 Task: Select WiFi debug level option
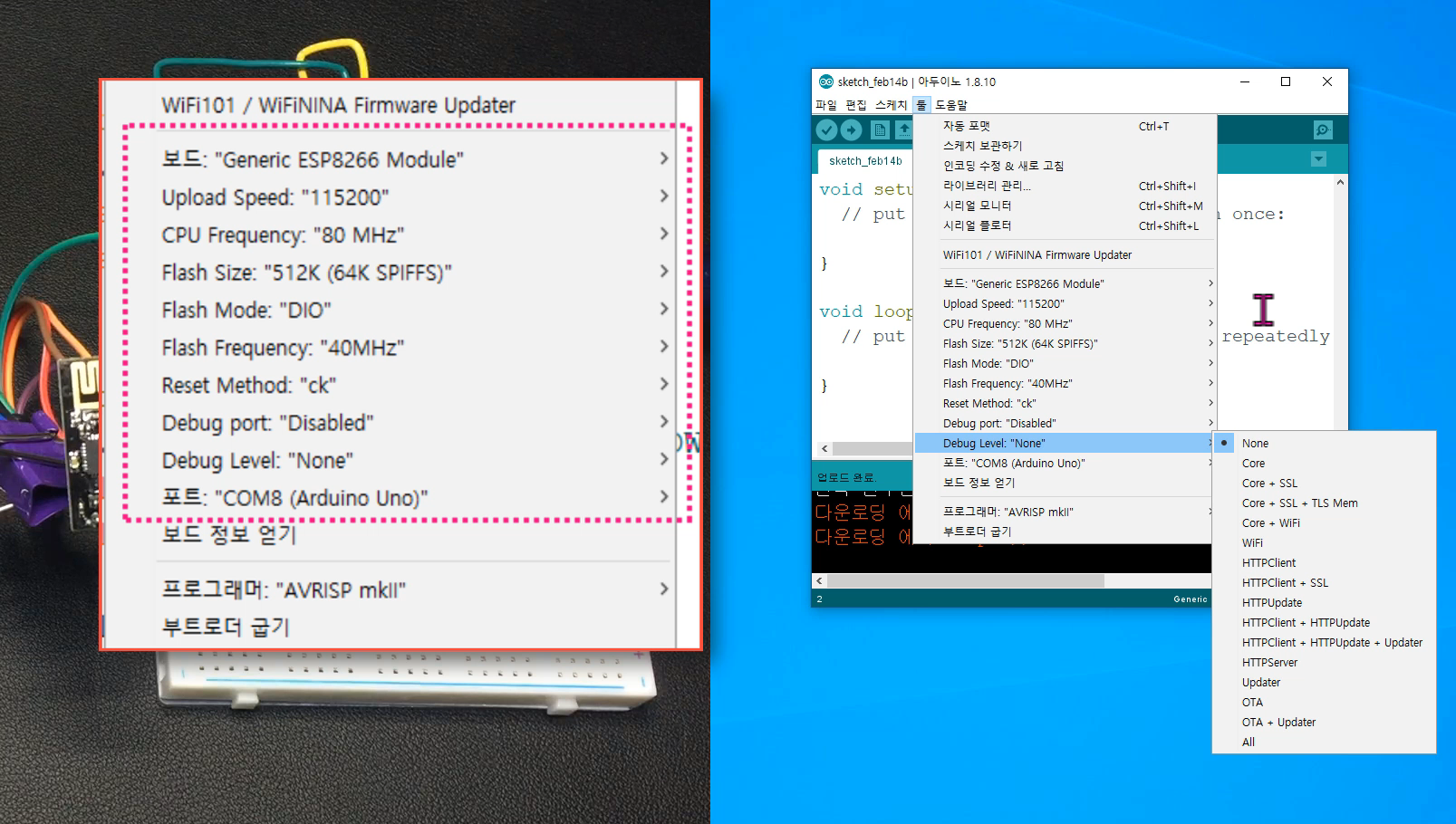[x=1324, y=542]
